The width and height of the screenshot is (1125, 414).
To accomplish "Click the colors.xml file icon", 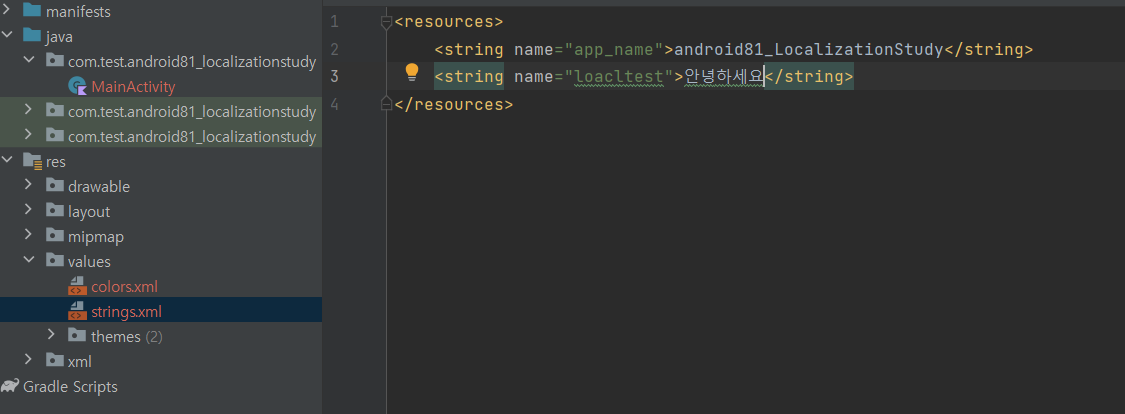I will tap(77, 287).
